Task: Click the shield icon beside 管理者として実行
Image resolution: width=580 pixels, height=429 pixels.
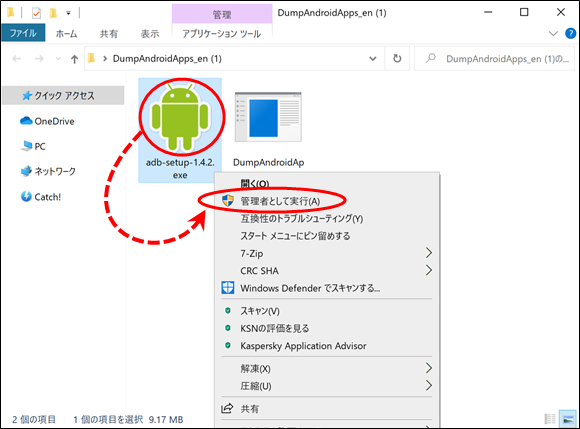Action: click(228, 201)
